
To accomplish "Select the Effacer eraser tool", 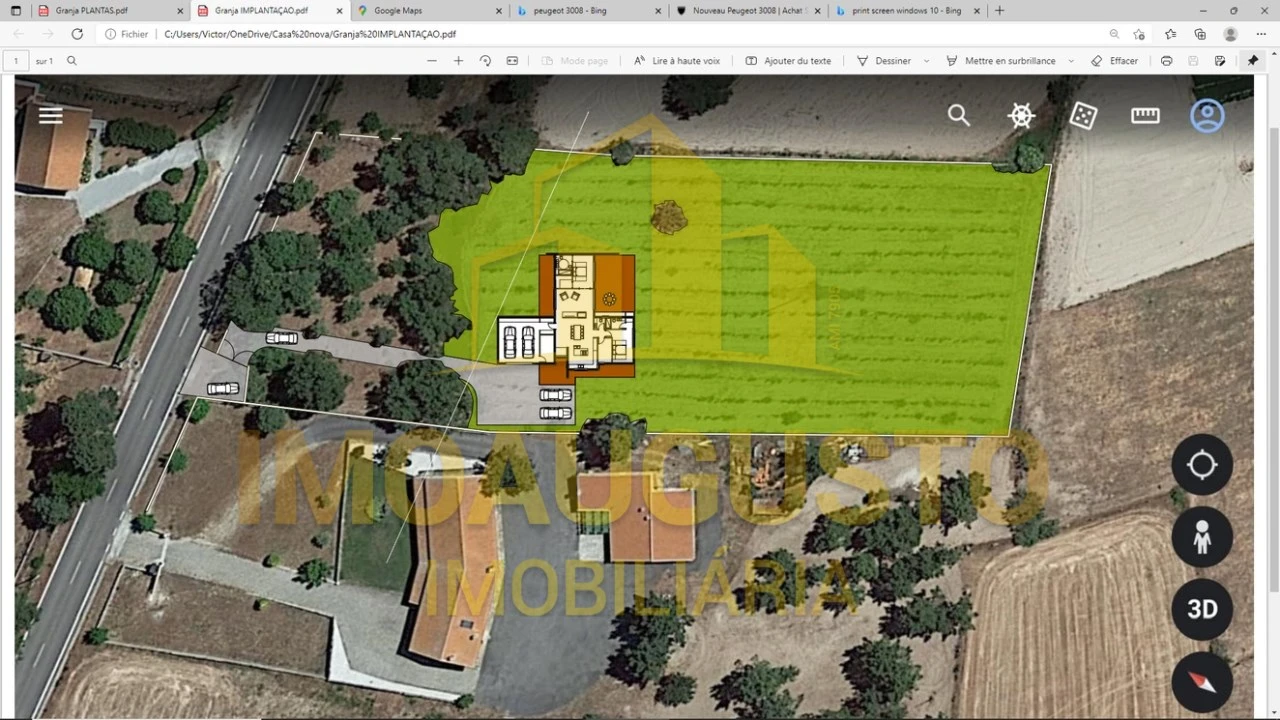I will click(x=1114, y=61).
